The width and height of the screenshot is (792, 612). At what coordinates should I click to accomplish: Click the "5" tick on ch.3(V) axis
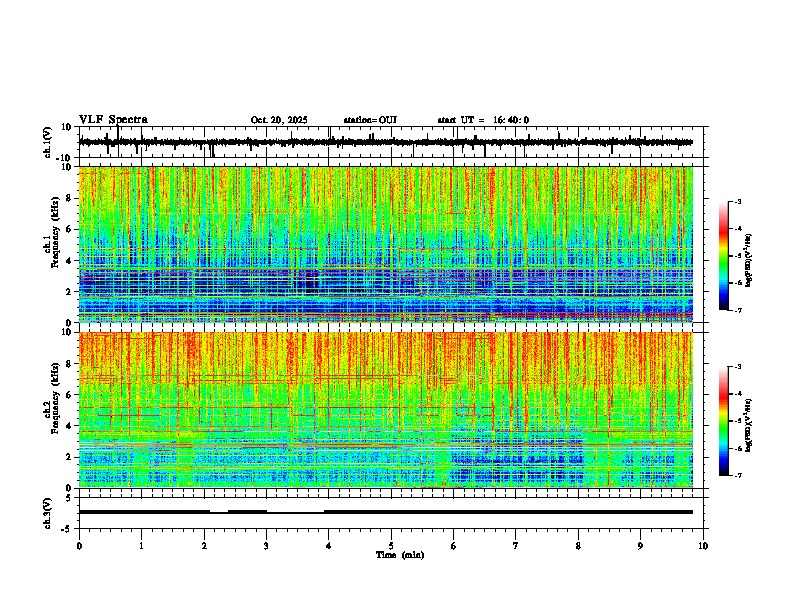pos(69,497)
